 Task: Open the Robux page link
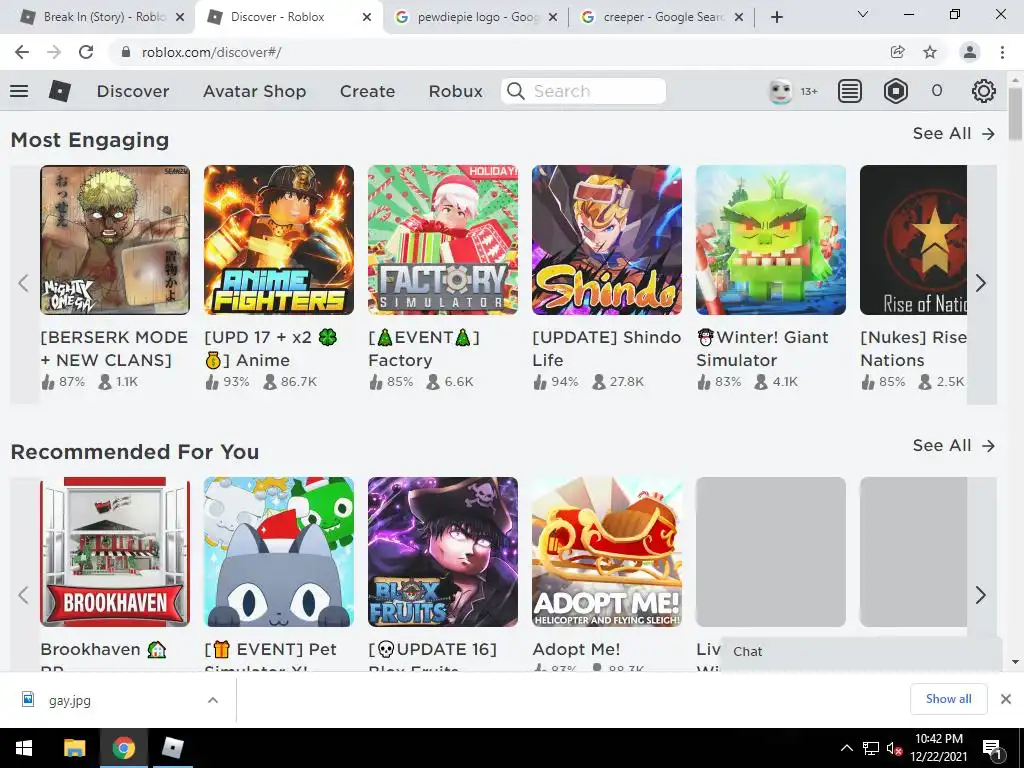(x=455, y=91)
